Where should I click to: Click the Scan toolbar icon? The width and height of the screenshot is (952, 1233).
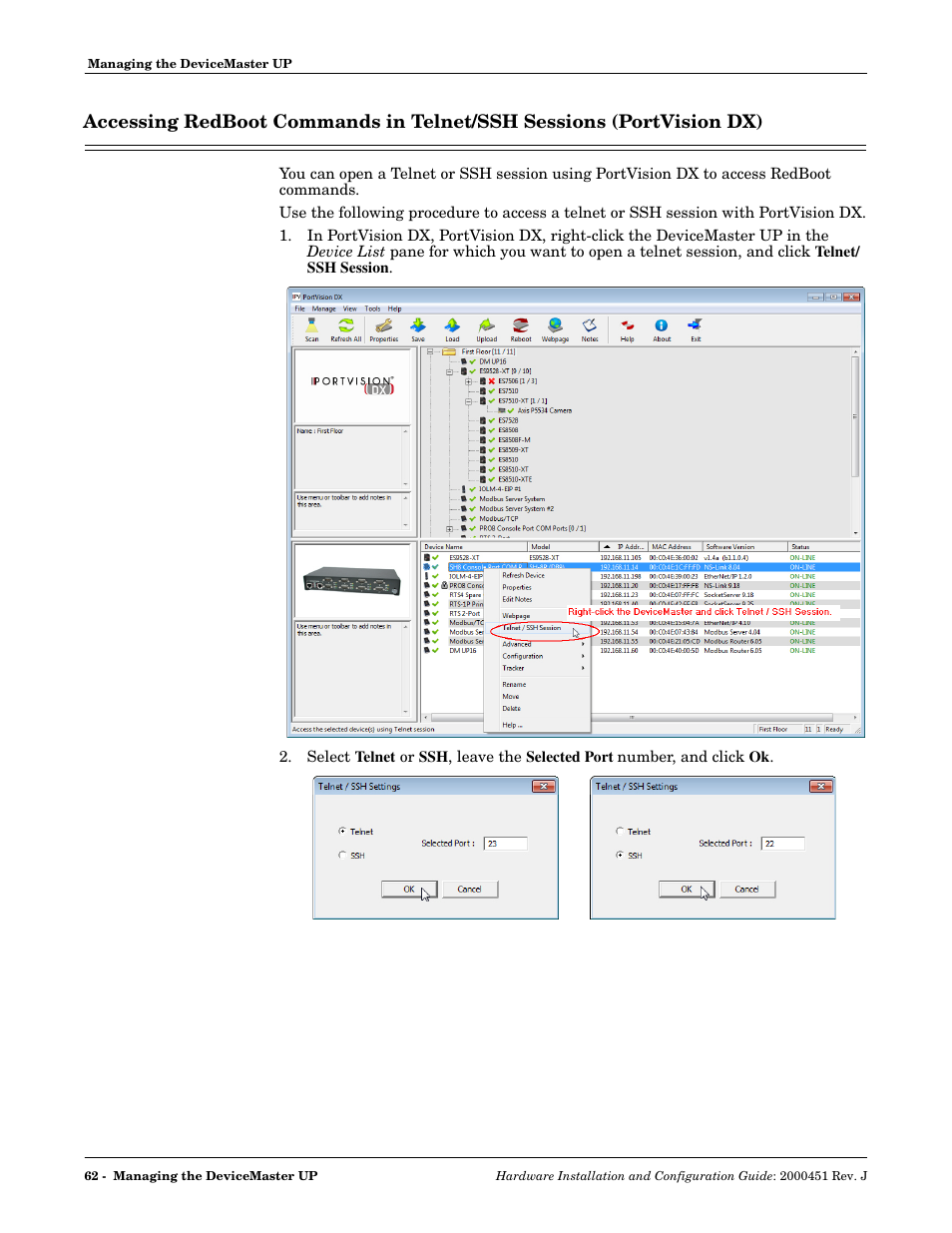311,329
